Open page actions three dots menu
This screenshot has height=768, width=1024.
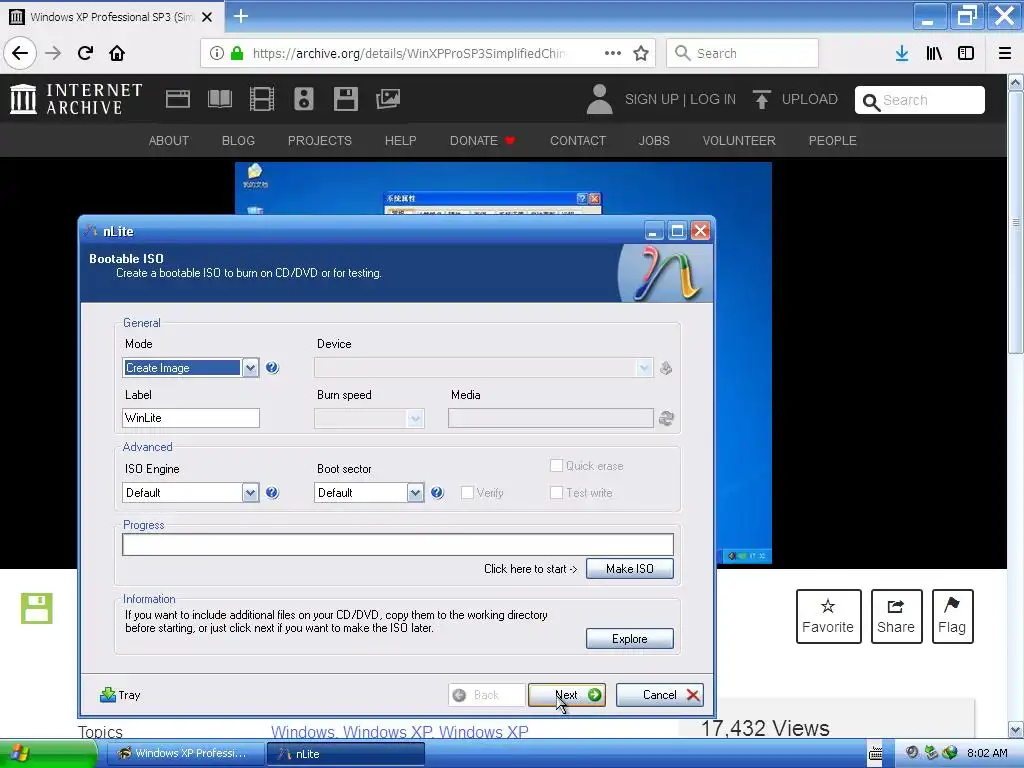tap(613, 53)
